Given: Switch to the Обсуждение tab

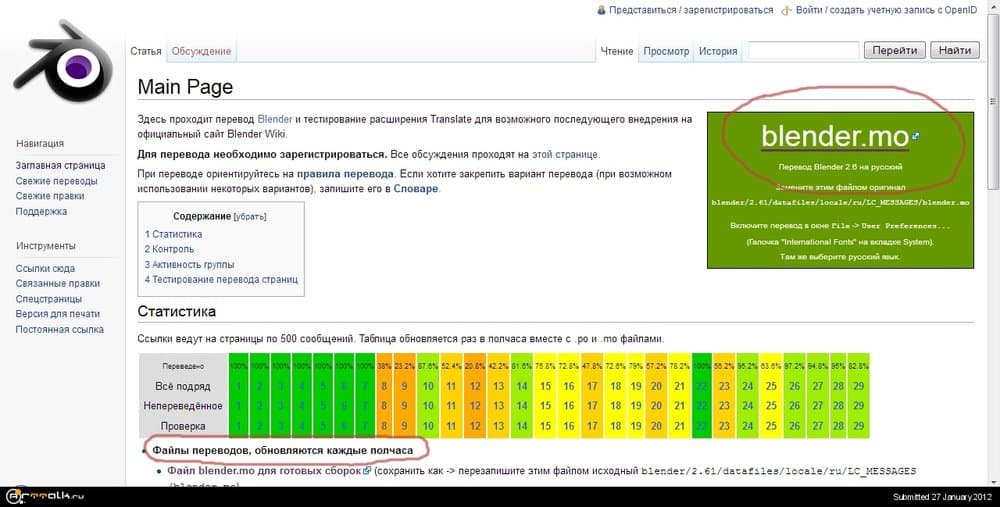Looking at the screenshot, I should 201,51.
